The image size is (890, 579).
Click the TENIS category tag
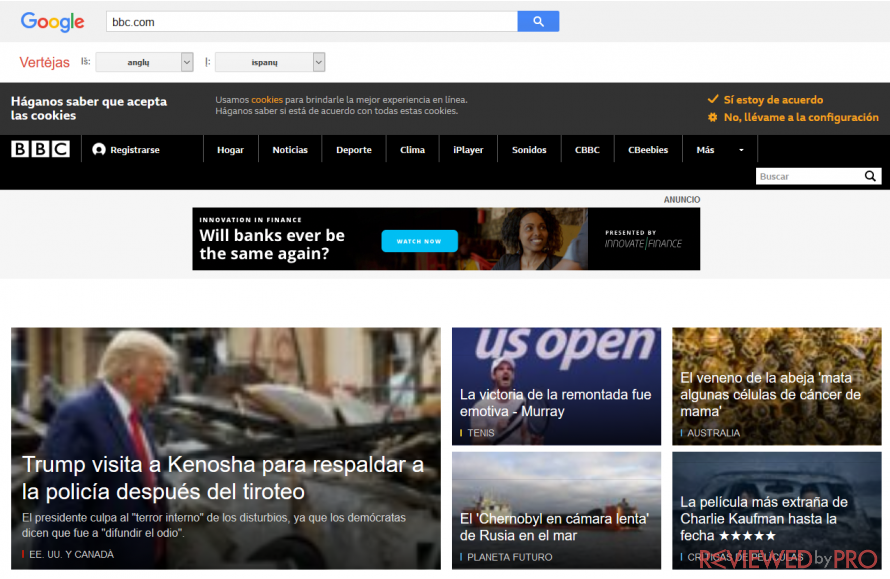click(x=481, y=433)
